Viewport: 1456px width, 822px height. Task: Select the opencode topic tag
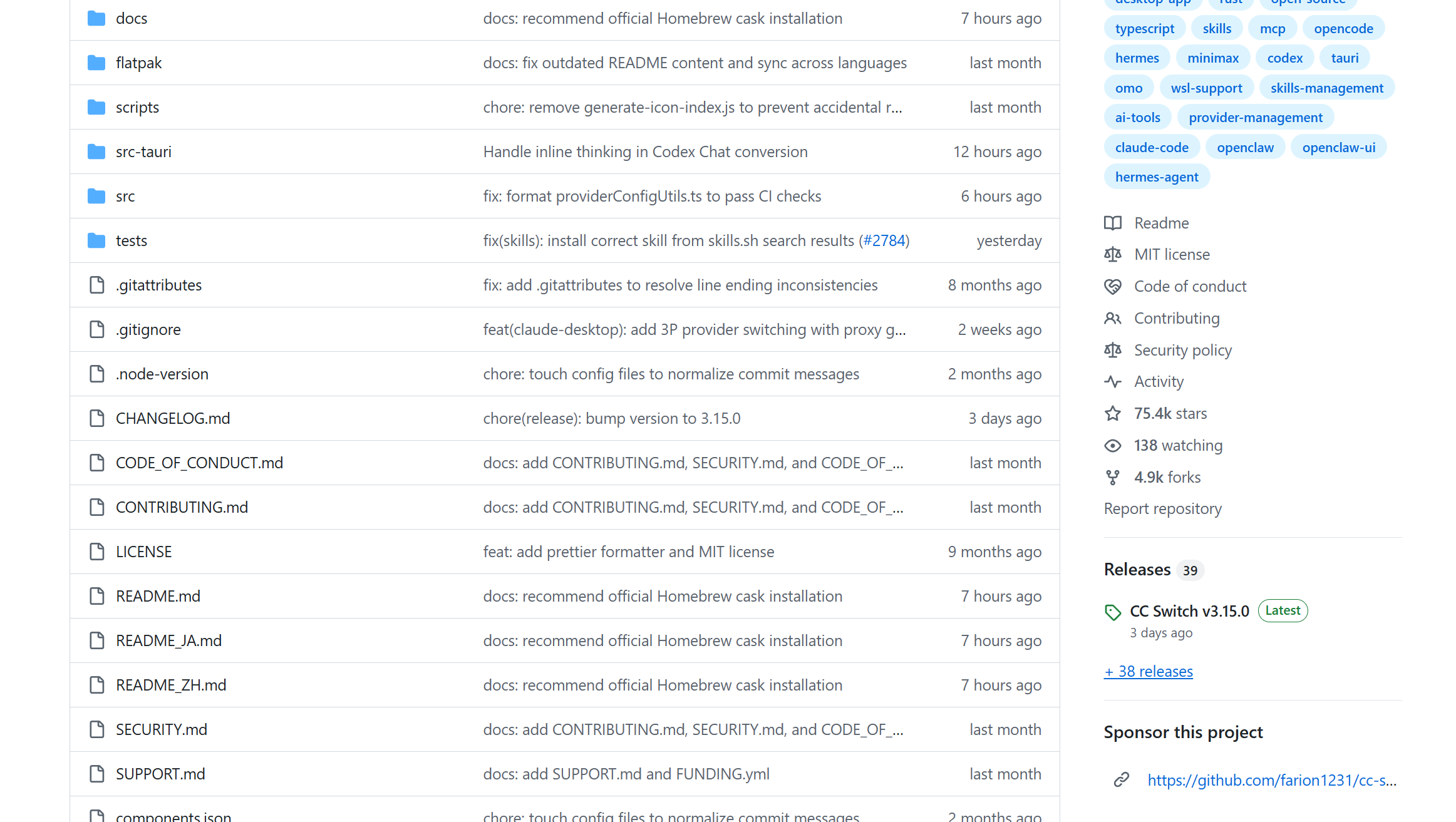point(1343,28)
